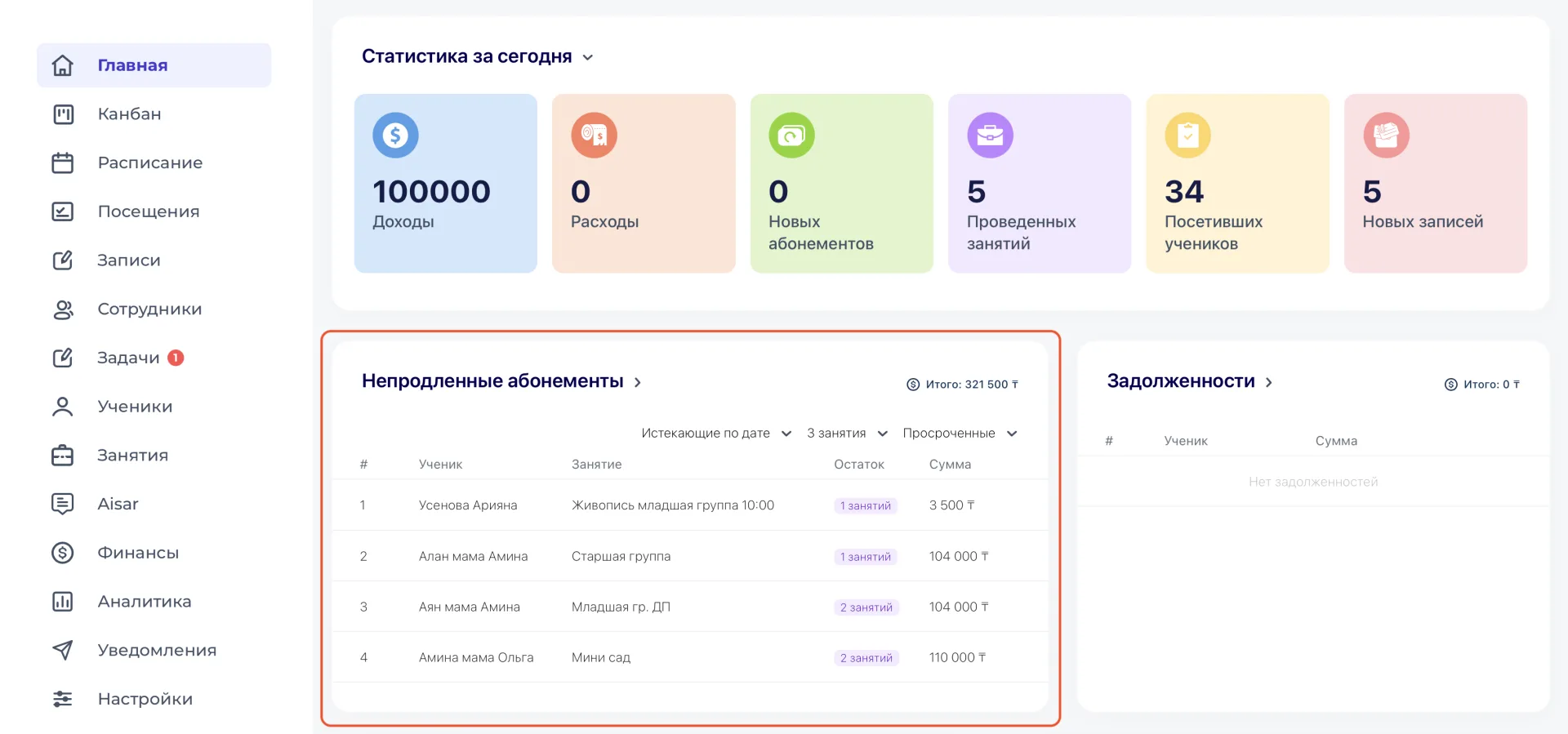Click the 5 Новых записей card
This screenshot has width=1568, height=734.
(x=1436, y=184)
